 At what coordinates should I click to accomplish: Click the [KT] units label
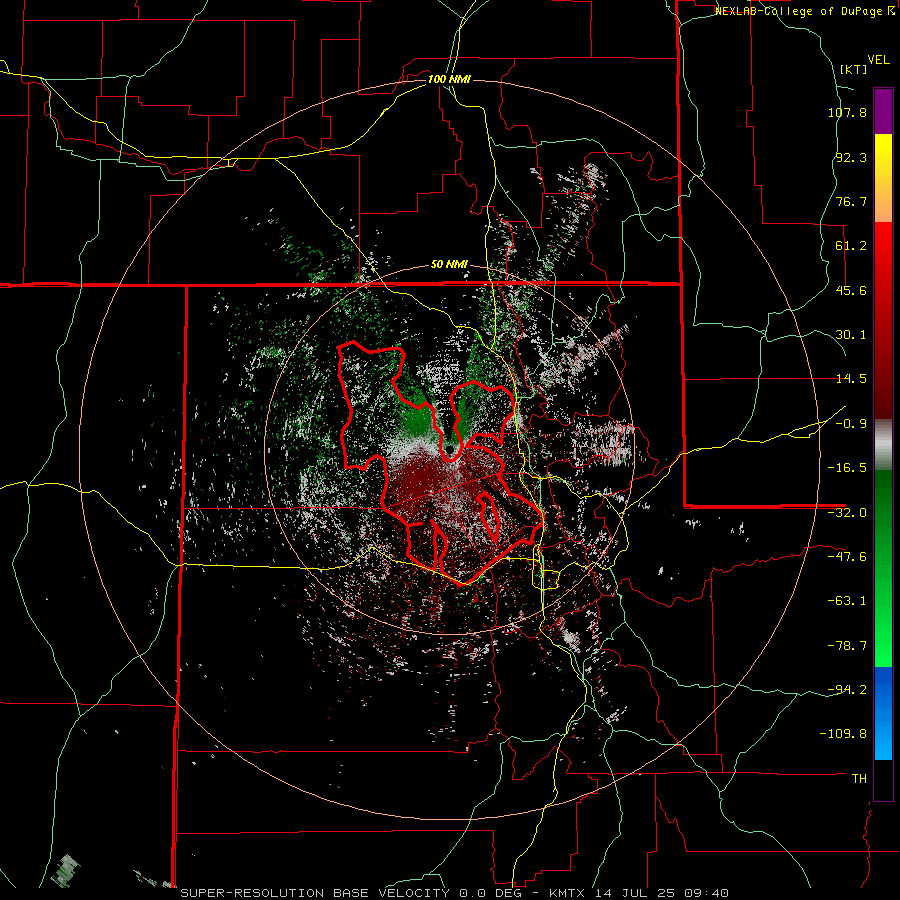point(854,69)
